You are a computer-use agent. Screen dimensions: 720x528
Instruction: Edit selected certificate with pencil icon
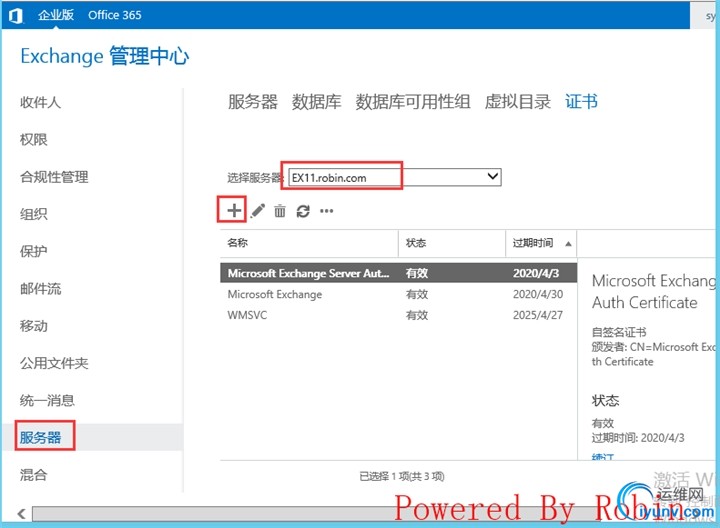click(258, 211)
